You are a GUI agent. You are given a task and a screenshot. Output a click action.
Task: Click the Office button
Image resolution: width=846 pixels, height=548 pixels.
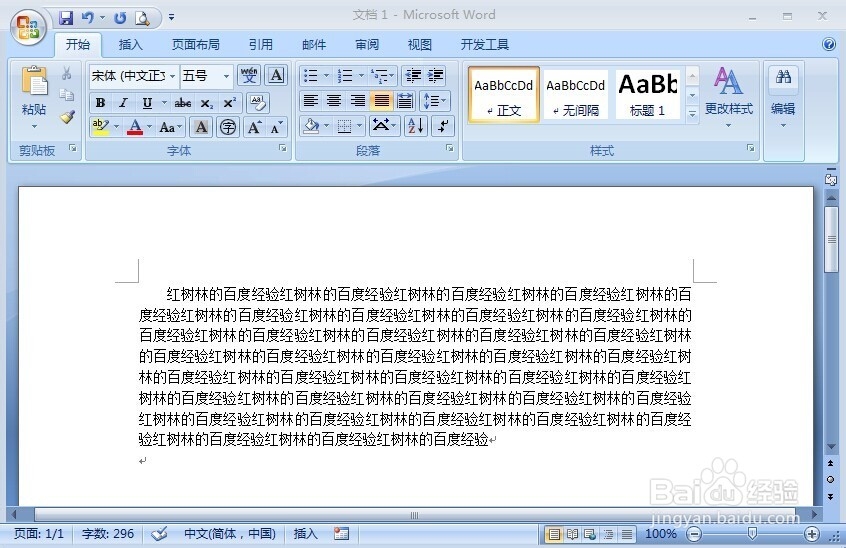tap(28, 27)
